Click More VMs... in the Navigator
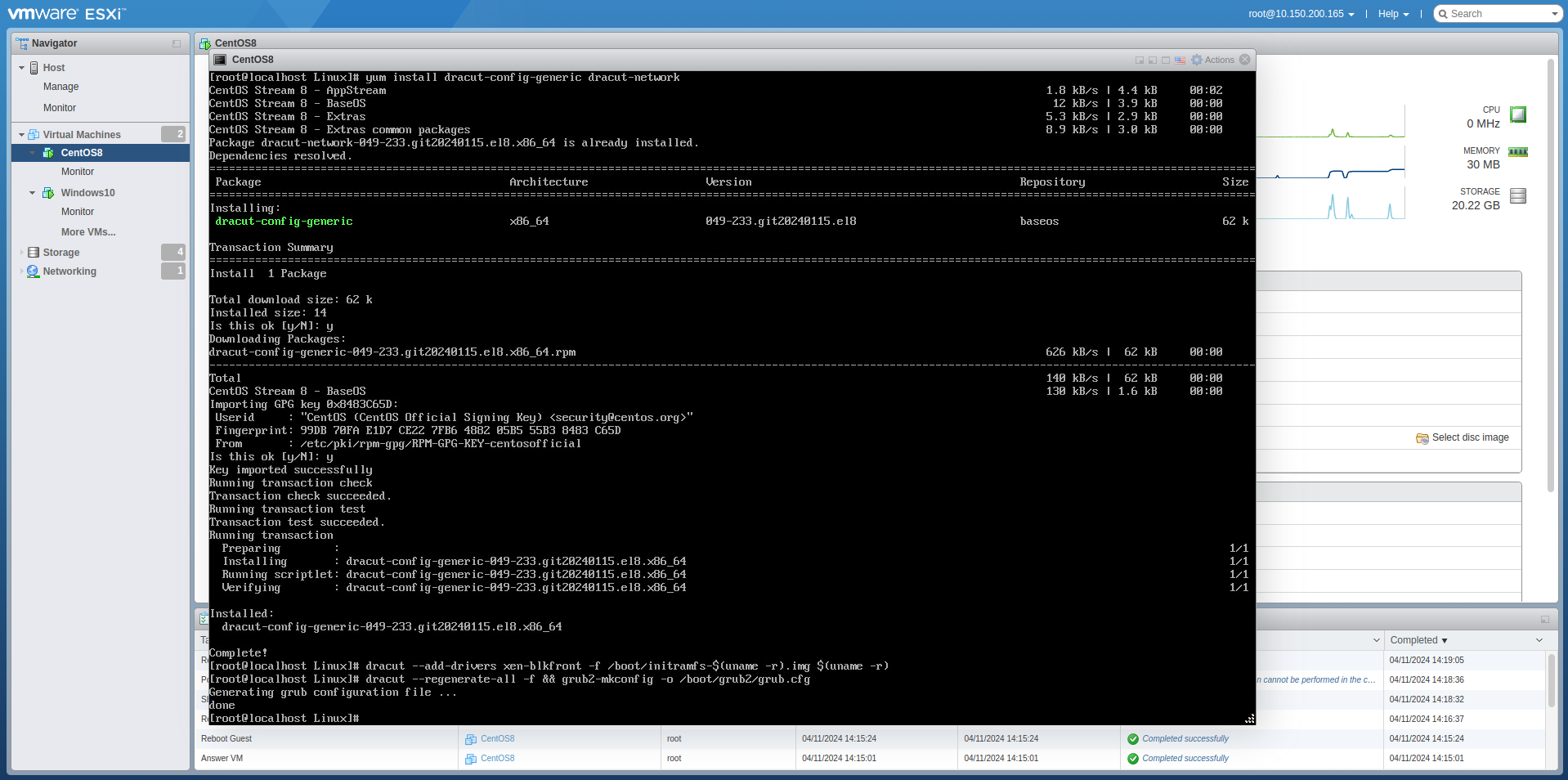This screenshot has height=780, width=1568. click(88, 232)
